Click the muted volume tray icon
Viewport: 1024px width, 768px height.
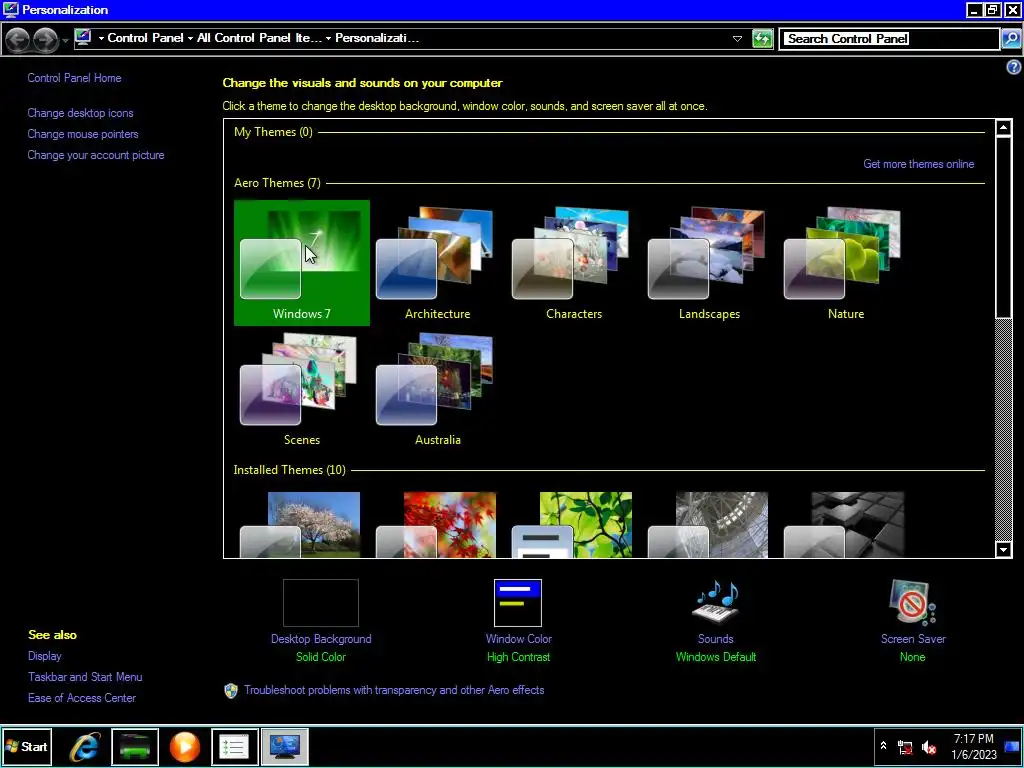pyautogui.click(x=928, y=746)
